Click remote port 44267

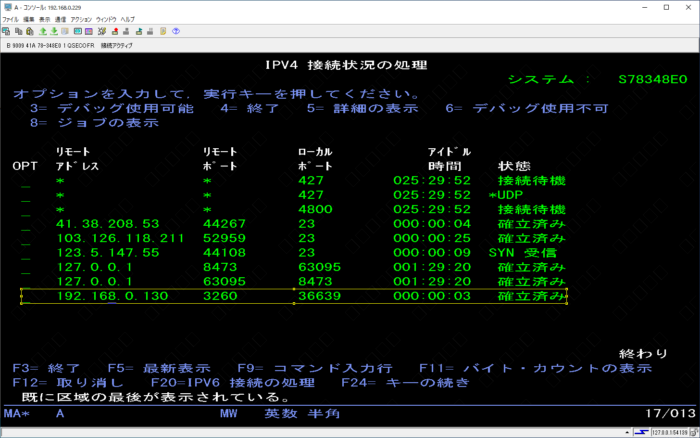[224, 224]
